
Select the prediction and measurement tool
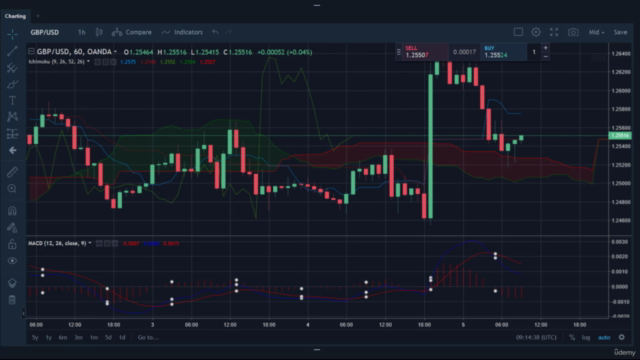point(12,133)
